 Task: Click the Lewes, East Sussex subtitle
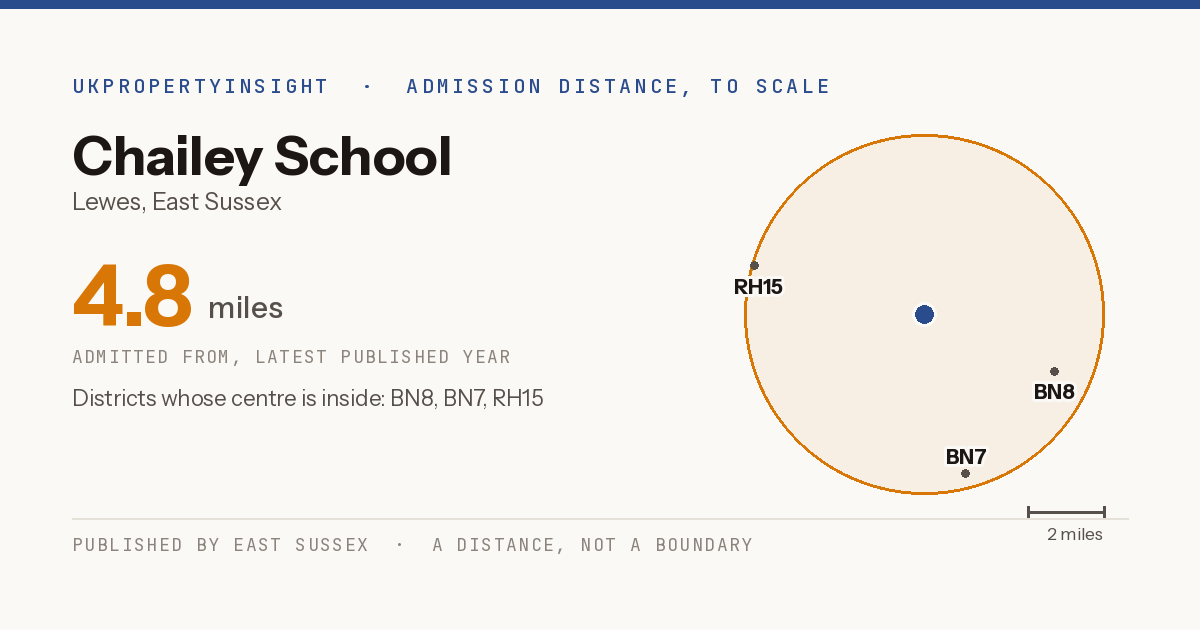(x=177, y=202)
